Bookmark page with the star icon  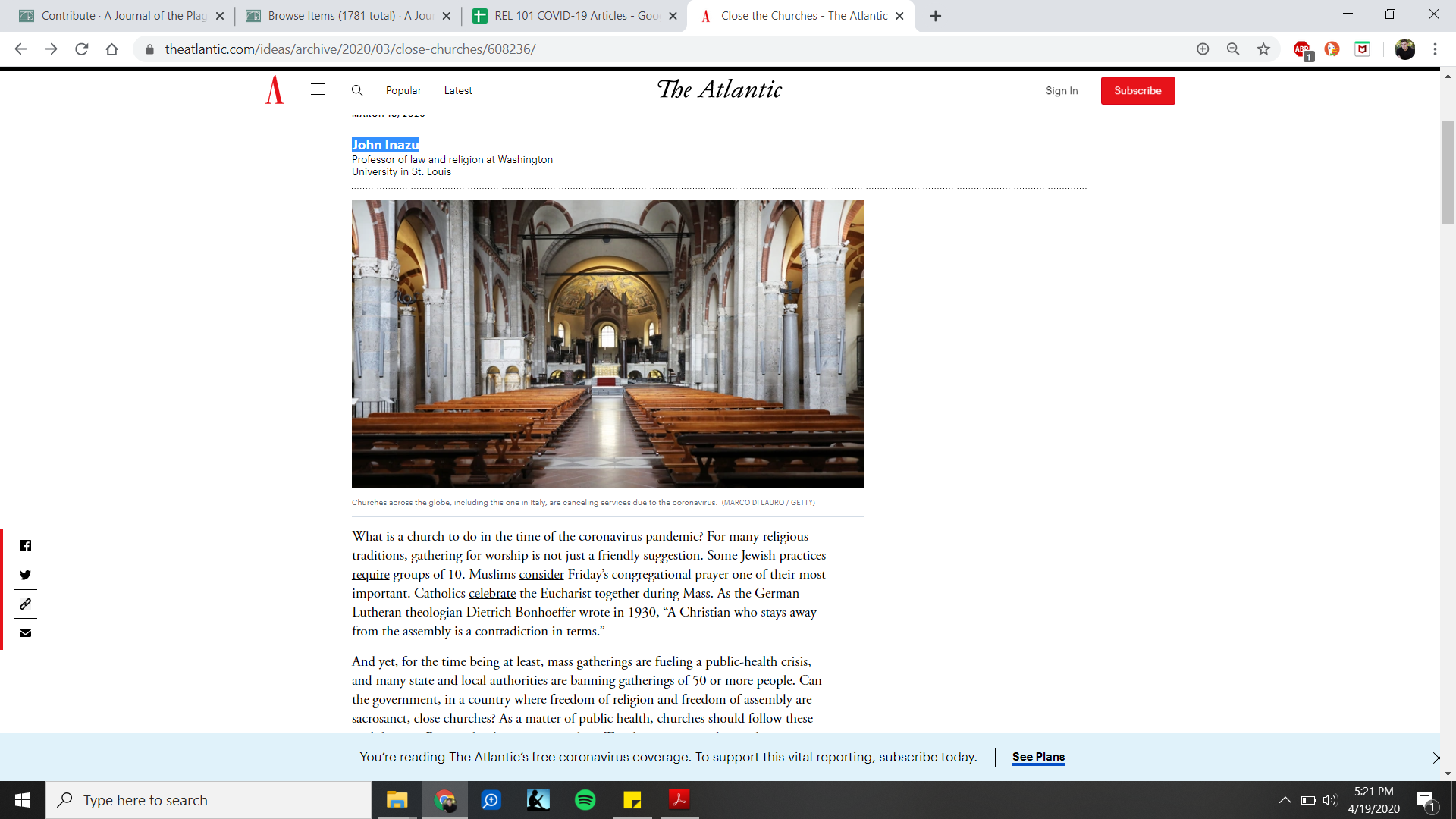point(1263,49)
